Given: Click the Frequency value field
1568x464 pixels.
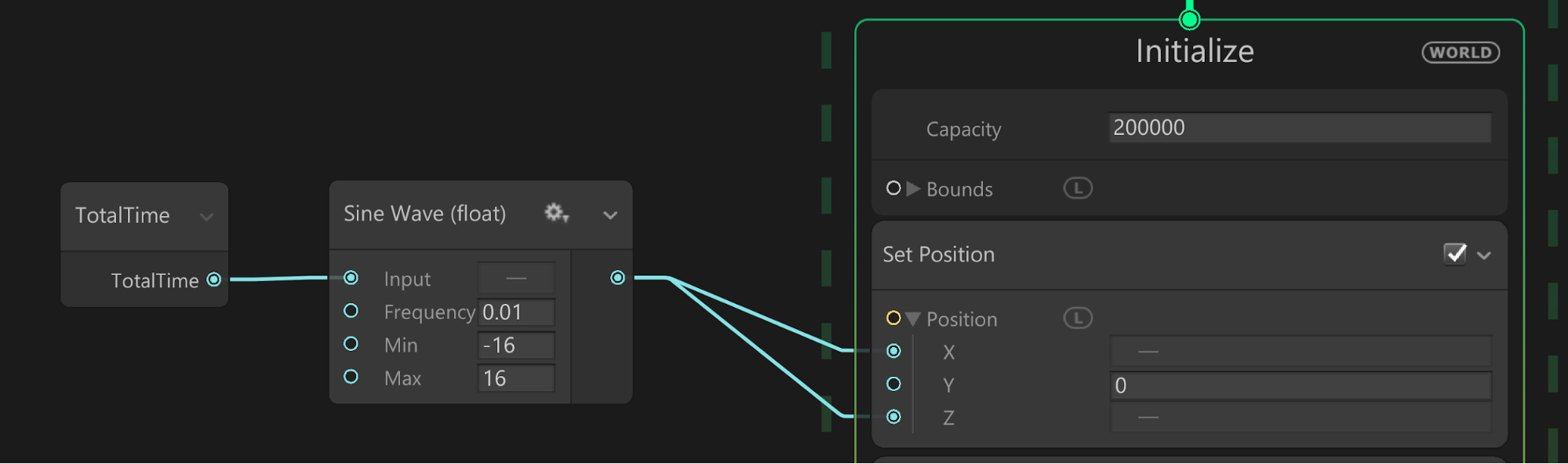Looking at the screenshot, I should (x=516, y=312).
